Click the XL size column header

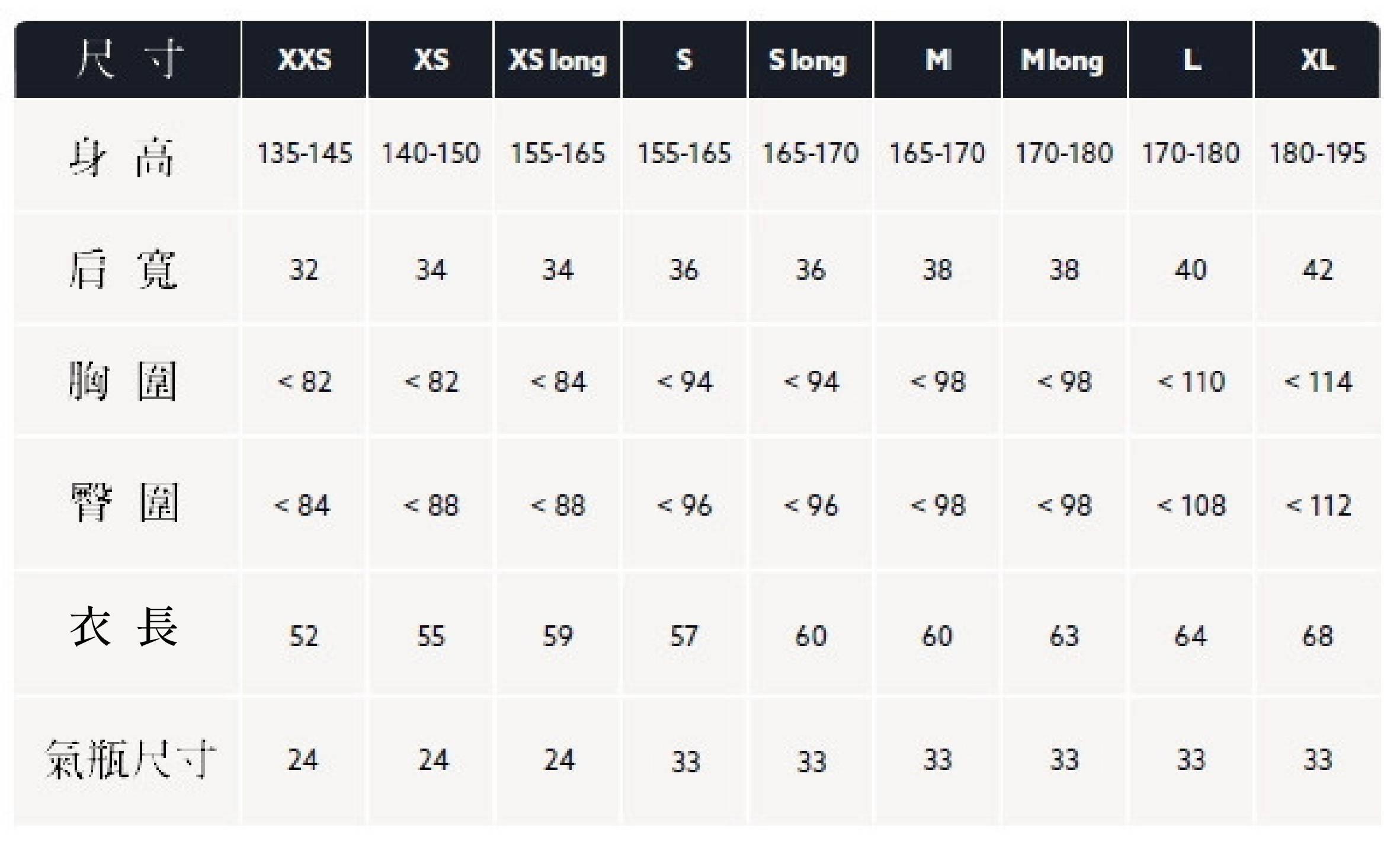(1318, 60)
